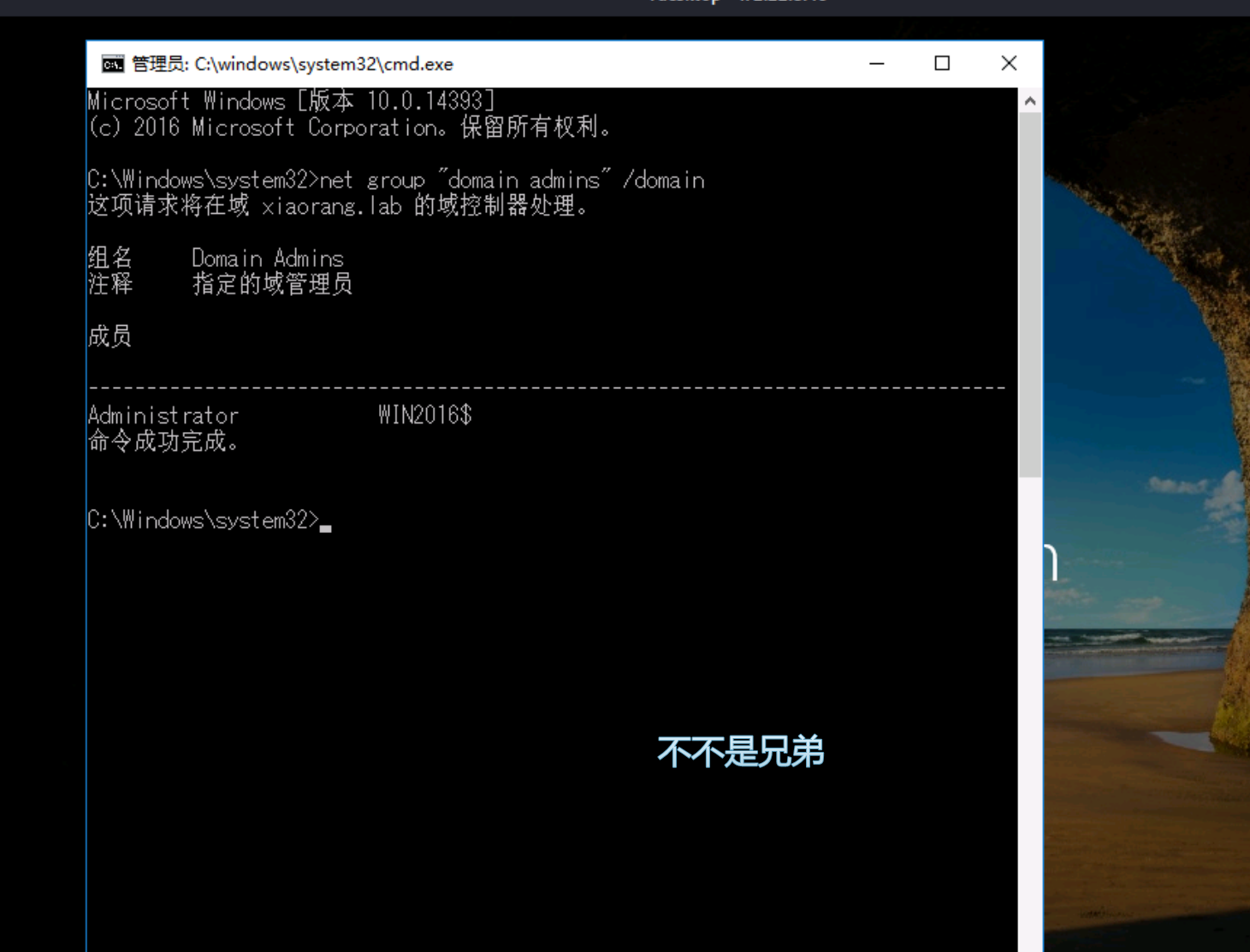Image resolution: width=1250 pixels, height=952 pixels.
Task: Click the vertical scrollbar thumb
Action: pos(1030,295)
